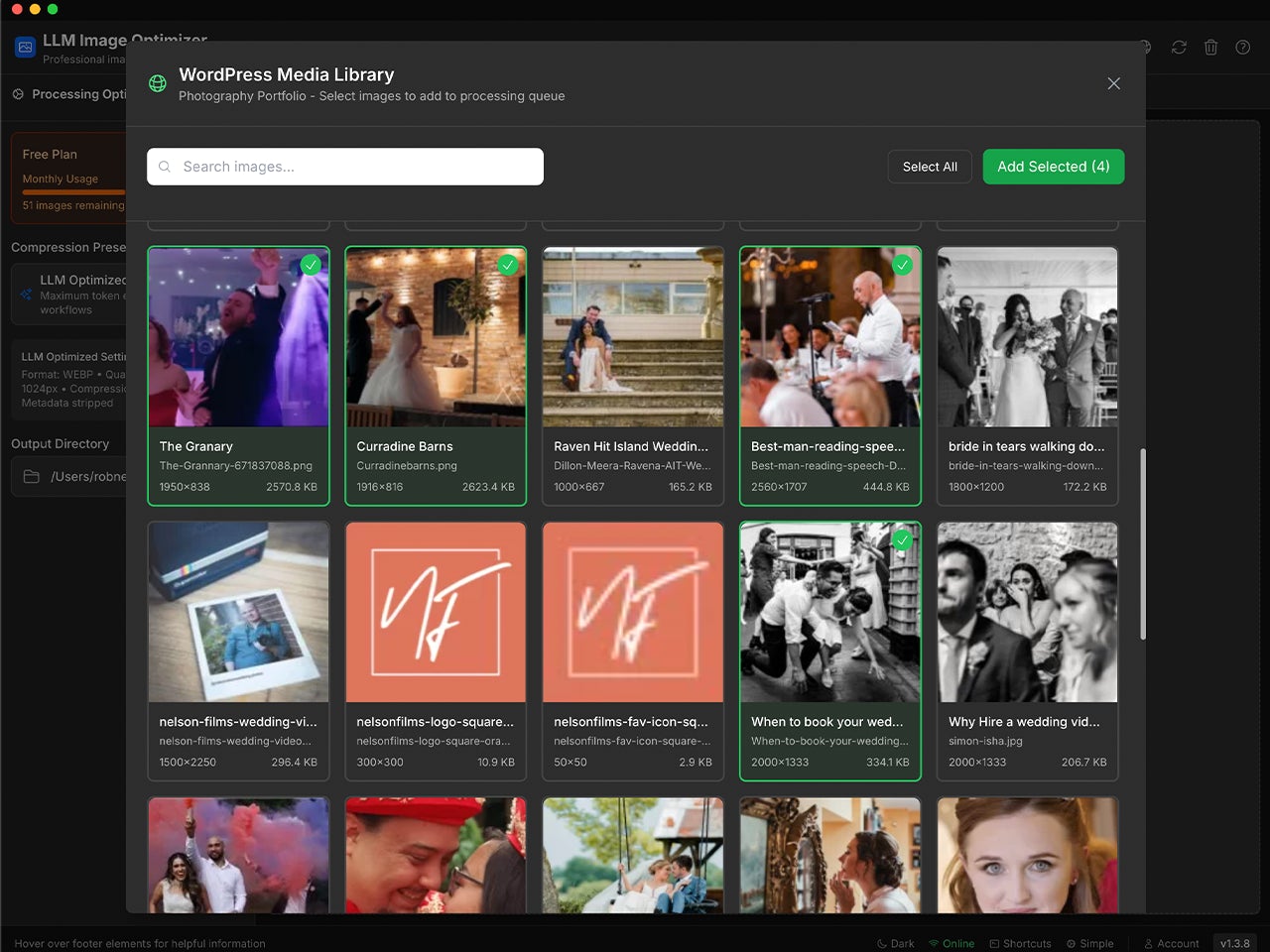Open Account from the footer

click(1172, 943)
